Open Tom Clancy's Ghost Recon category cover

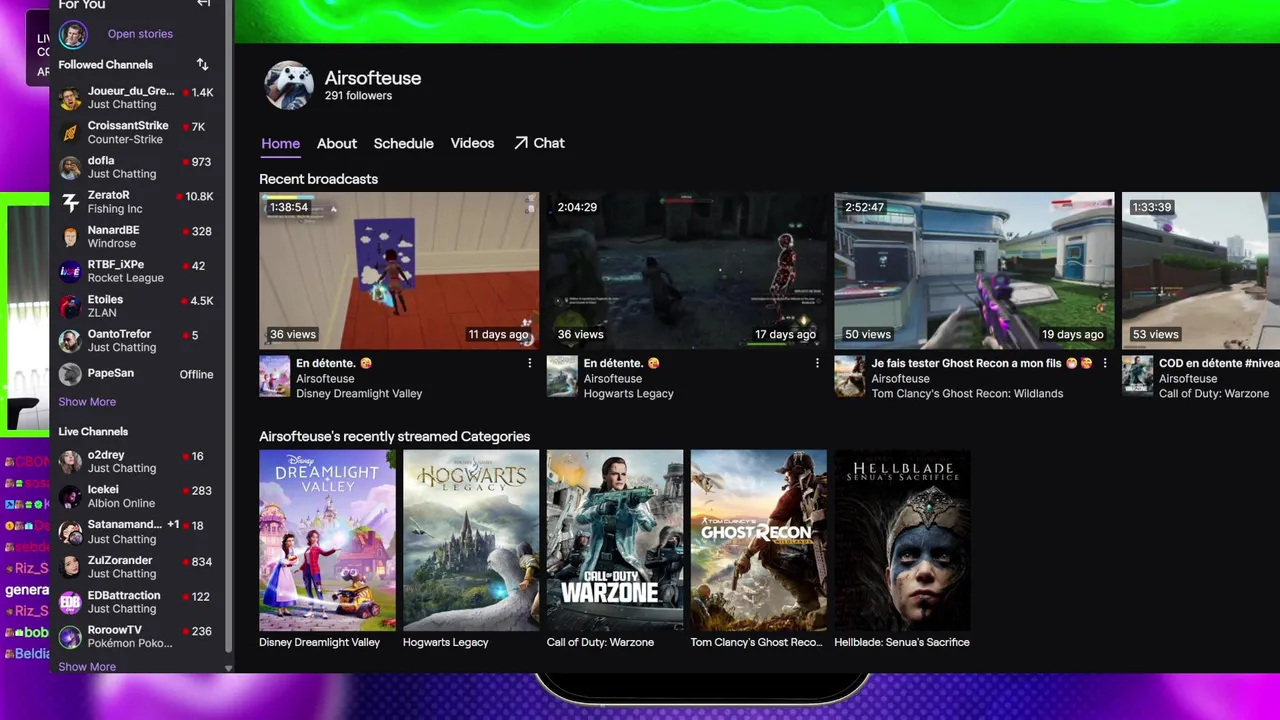(759, 540)
